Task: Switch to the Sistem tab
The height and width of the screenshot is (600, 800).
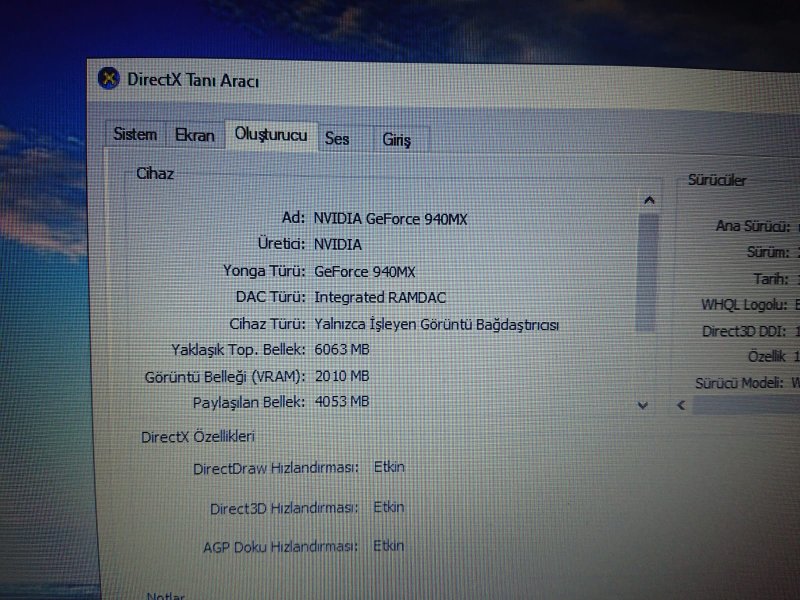Action: pos(135,134)
